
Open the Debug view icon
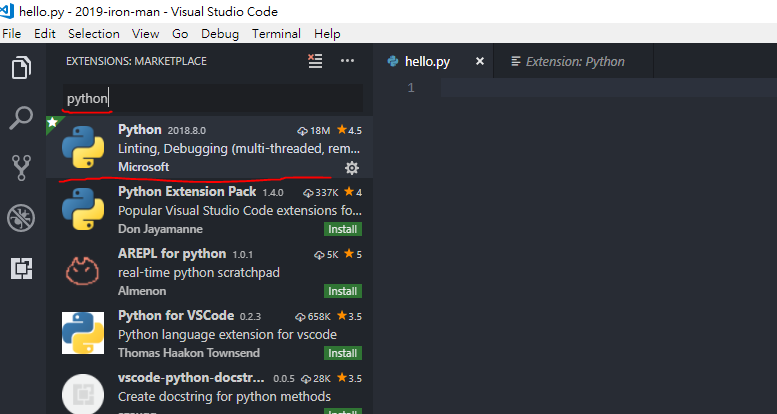click(21, 217)
